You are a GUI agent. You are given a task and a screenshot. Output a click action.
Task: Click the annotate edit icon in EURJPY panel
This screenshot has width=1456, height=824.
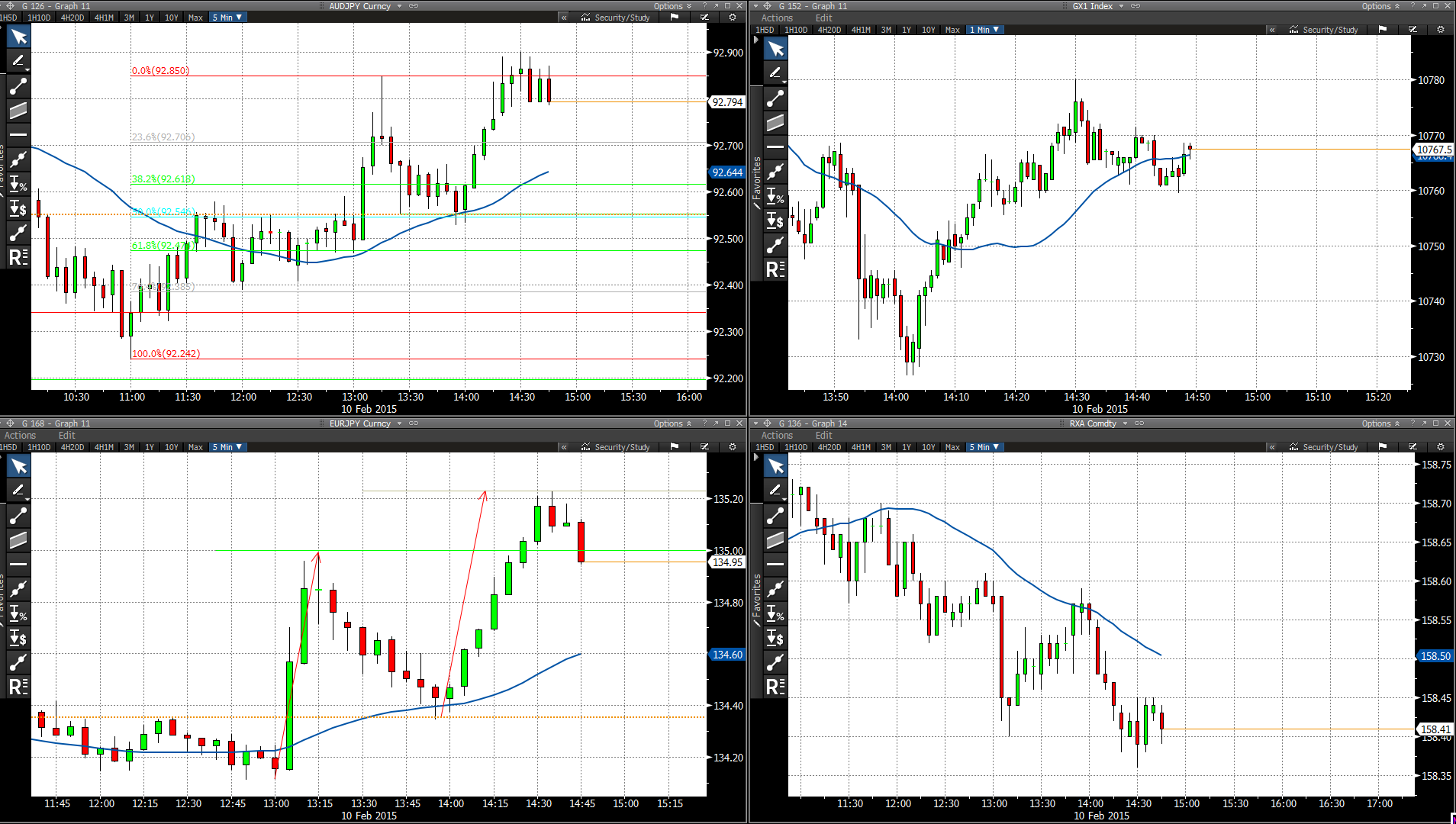704,447
